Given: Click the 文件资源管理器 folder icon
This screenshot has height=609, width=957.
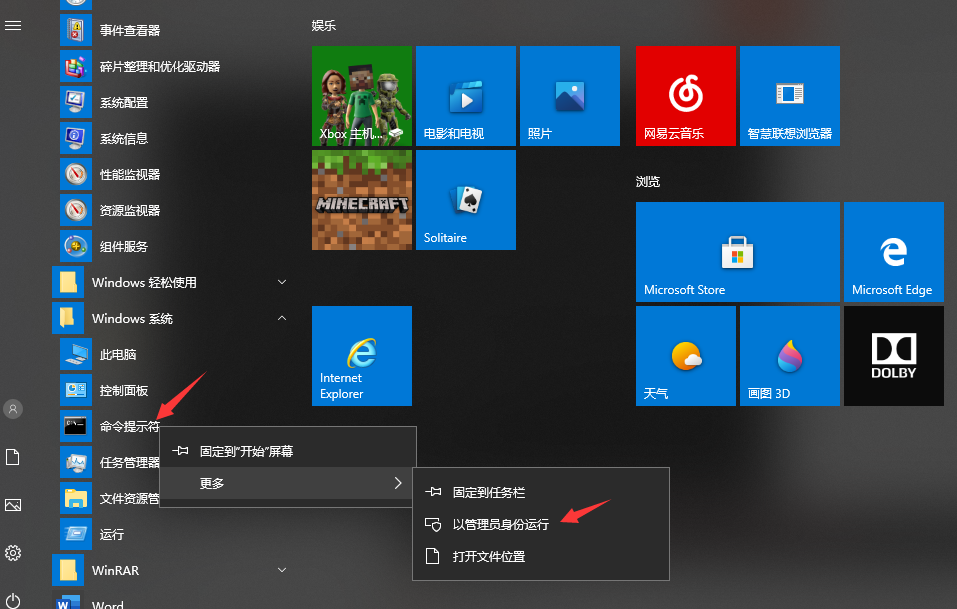Looking at the screenshot, I should 76,499.
